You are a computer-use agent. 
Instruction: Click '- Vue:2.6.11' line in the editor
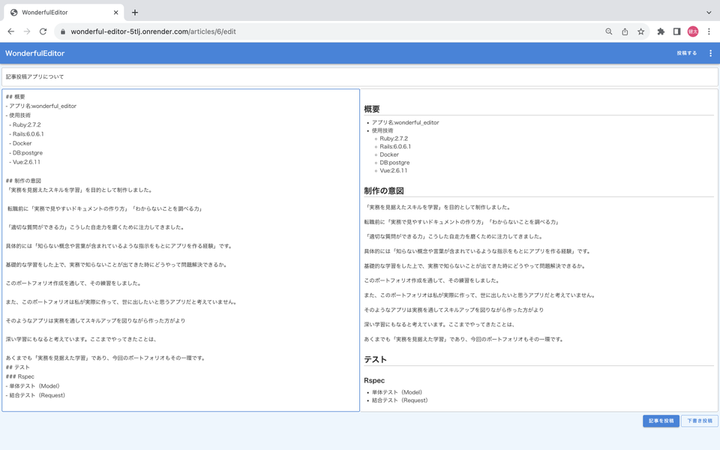coord(25,162)
